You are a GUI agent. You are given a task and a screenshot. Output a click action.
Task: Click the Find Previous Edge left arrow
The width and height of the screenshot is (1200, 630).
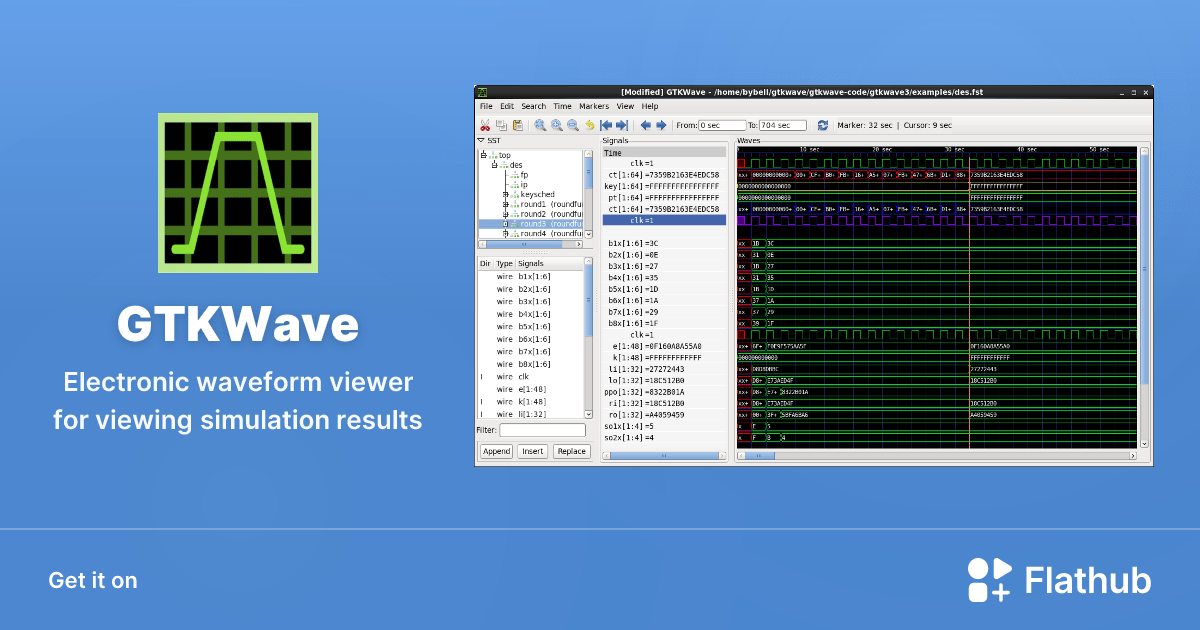tap(645, 125)
